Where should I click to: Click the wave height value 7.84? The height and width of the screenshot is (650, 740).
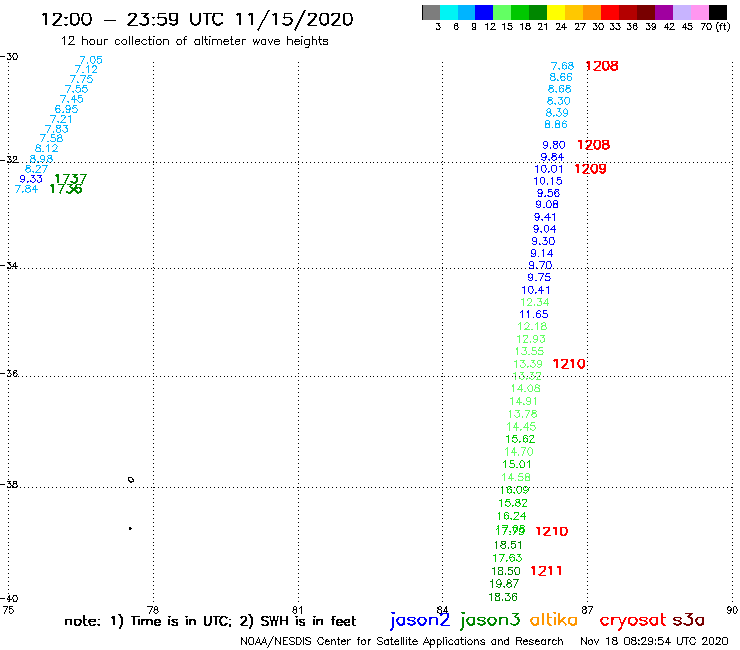[26, 189]
